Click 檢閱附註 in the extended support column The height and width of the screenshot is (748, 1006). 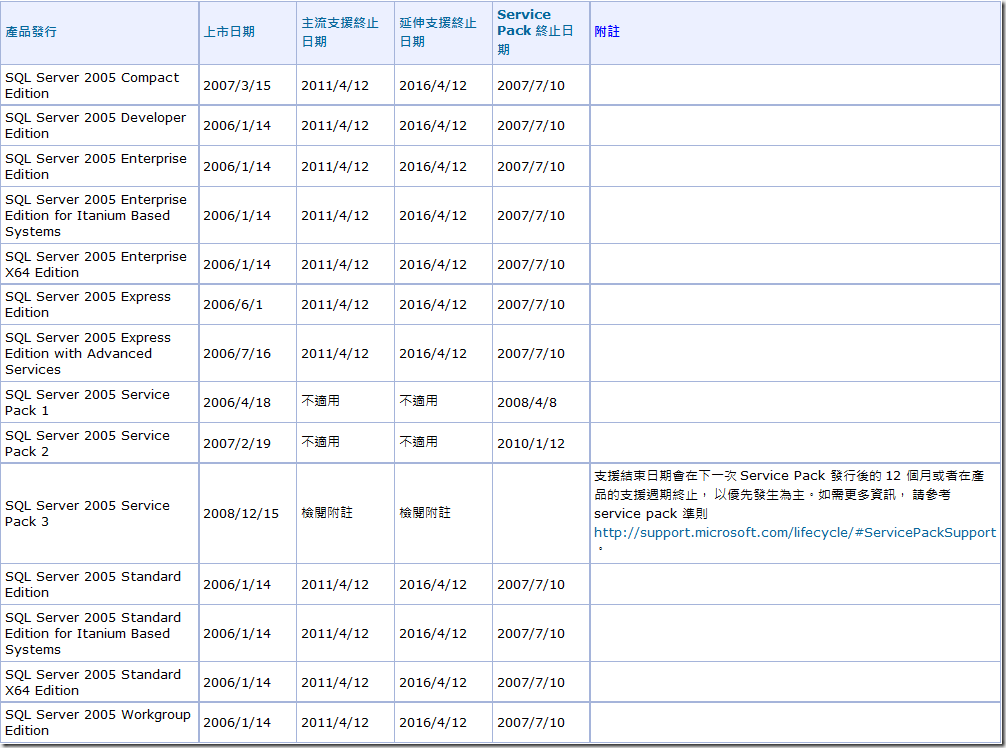pyautogui.click(x=425, y=513)
